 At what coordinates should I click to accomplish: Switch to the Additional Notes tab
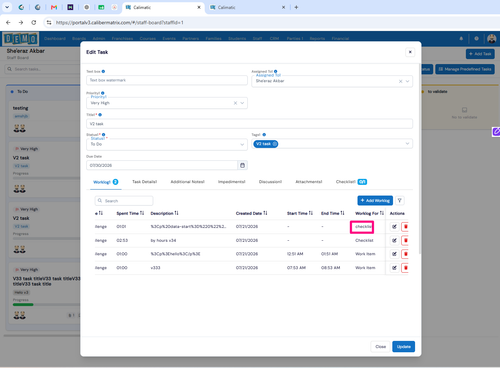[187, 182]
